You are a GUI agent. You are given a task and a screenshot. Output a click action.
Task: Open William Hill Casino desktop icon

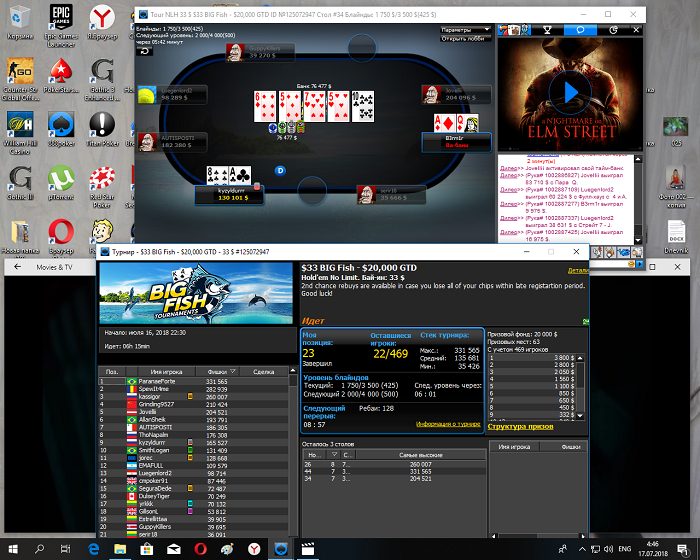(x=20, y=133)
